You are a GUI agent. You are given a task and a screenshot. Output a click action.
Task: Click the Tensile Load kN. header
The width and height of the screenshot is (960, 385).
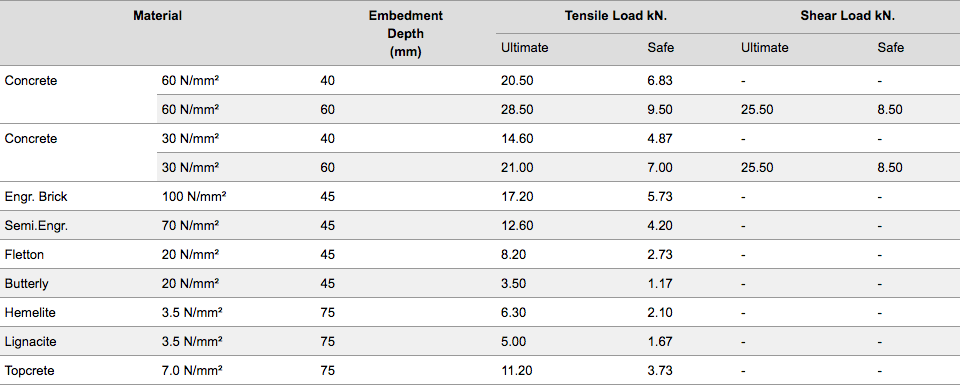click(x=616, y=17)
